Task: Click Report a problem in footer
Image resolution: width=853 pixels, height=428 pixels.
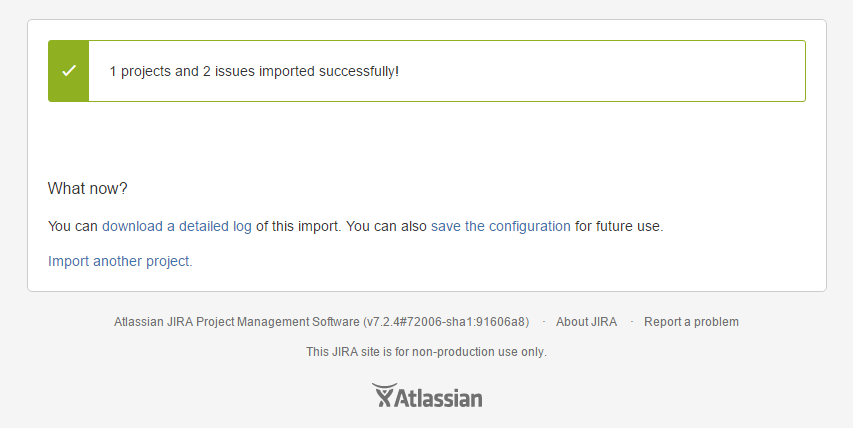Action: 691,322
